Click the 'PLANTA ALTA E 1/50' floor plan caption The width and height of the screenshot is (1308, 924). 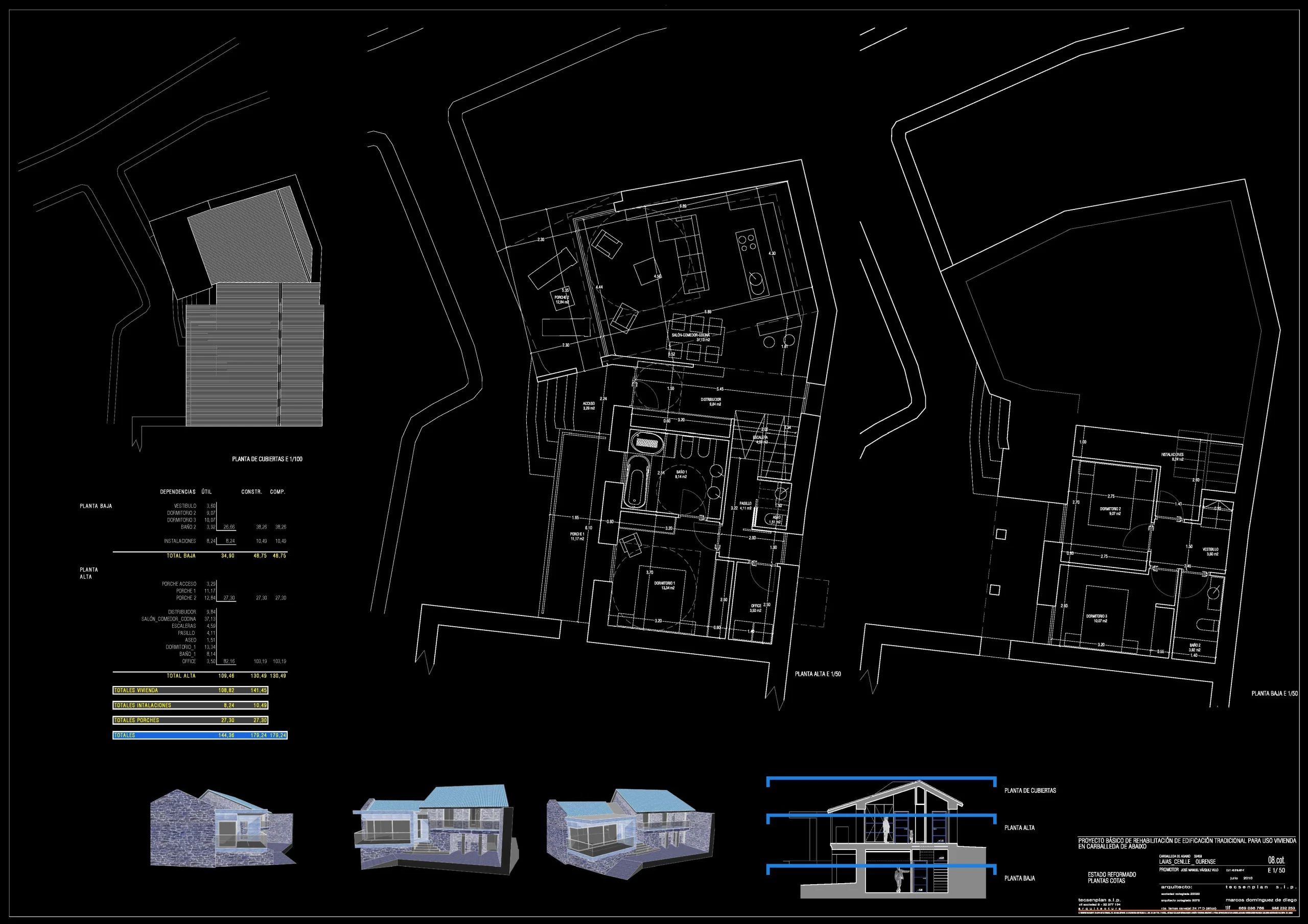coord(818,674)
